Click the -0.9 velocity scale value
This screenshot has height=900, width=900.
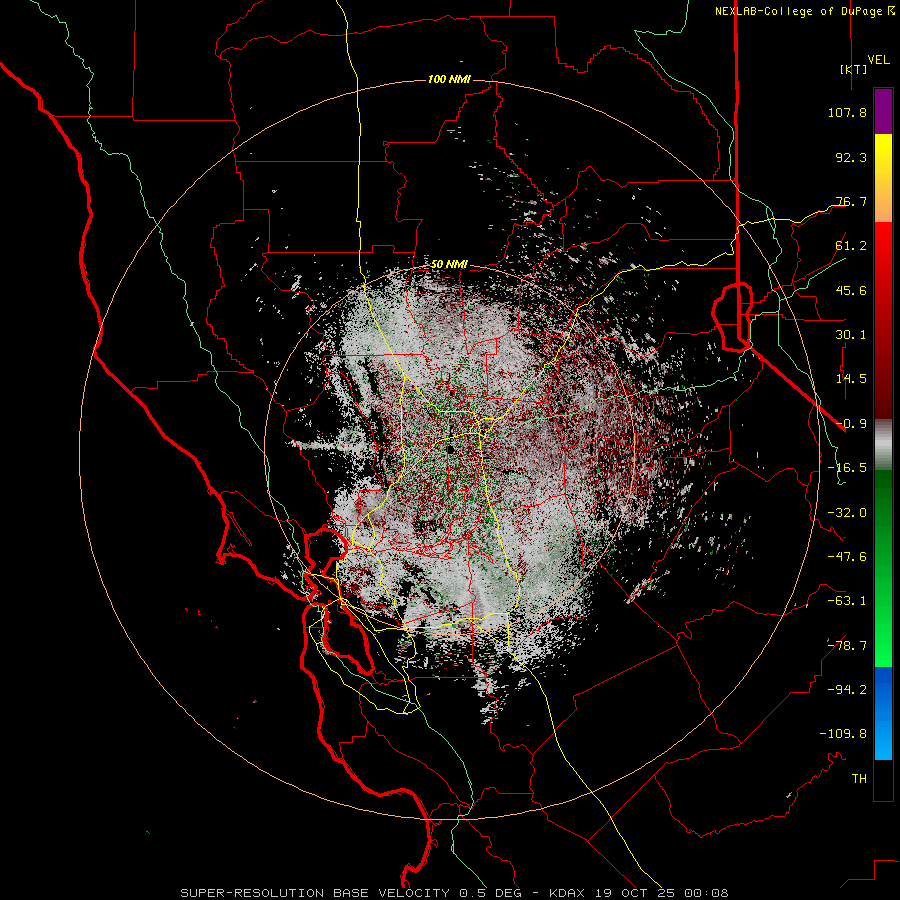[x=851, y=424]
